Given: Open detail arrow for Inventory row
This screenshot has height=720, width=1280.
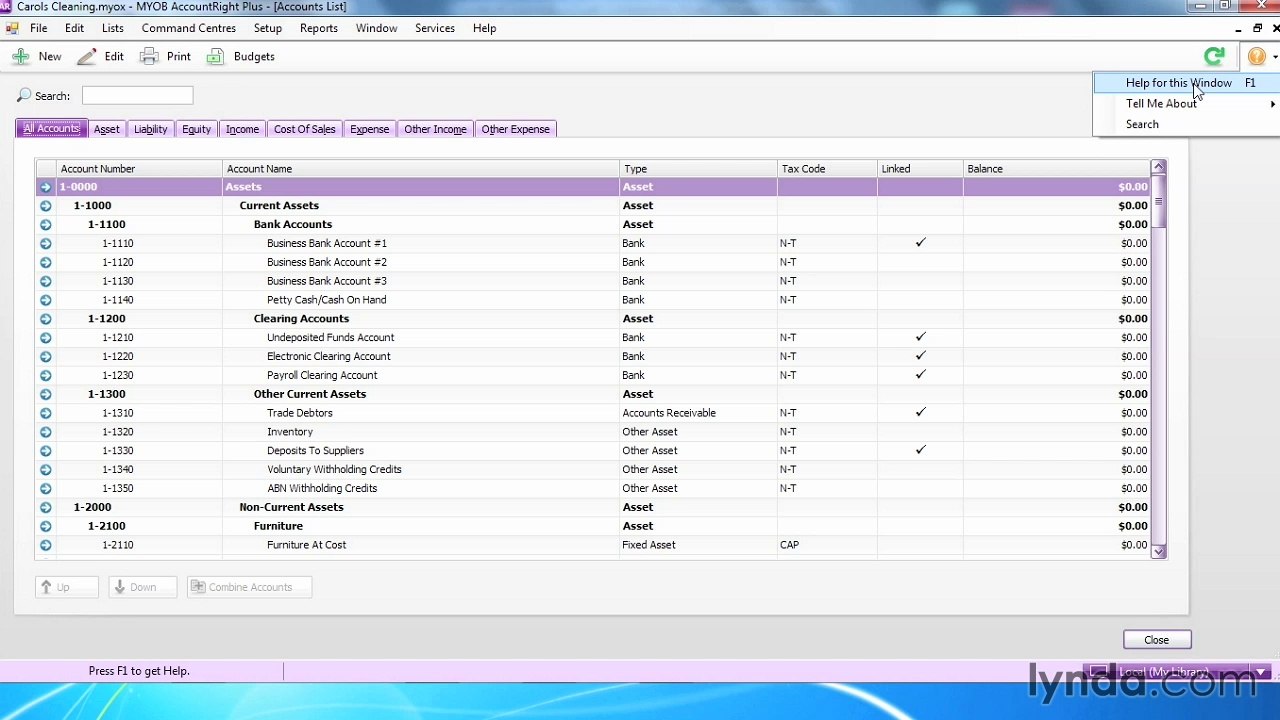Looking at the screenshot, I should coord(45,432).
